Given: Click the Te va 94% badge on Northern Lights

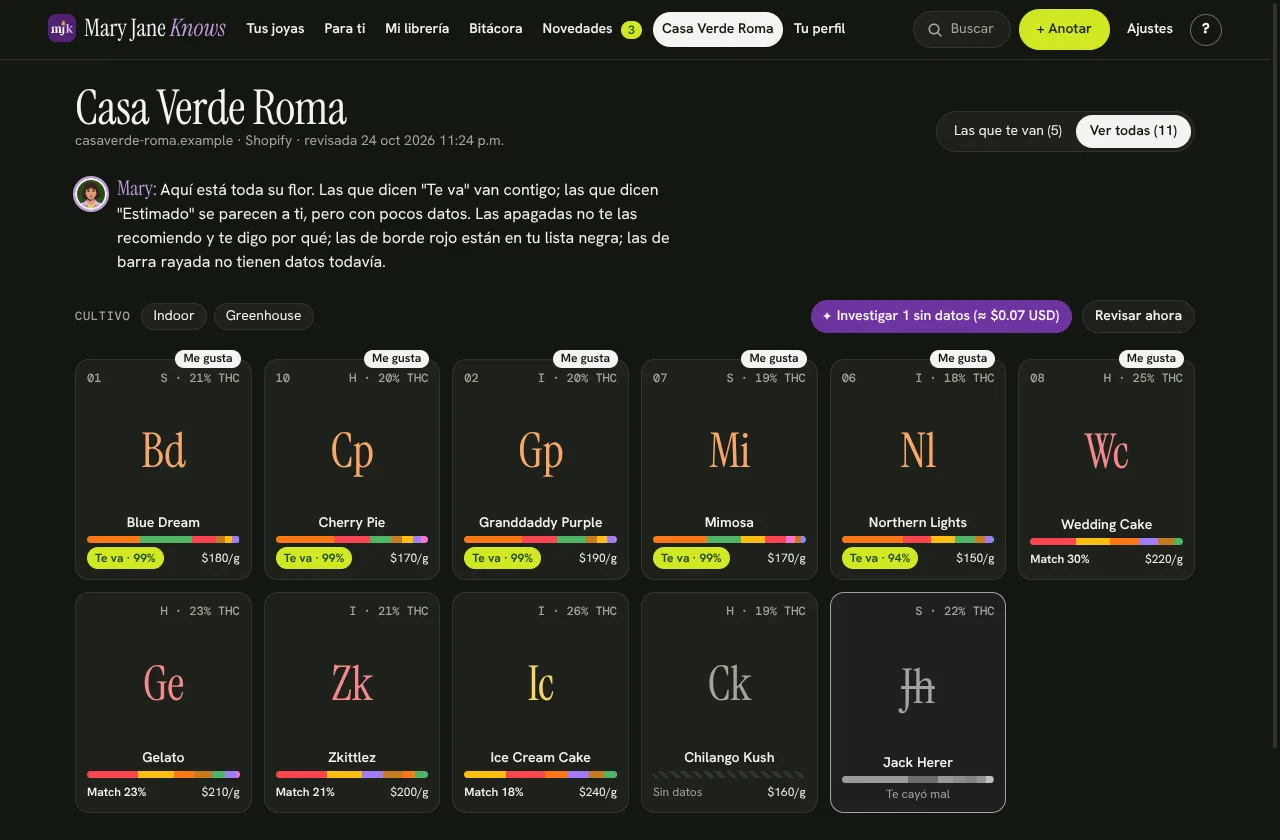Looking at the screenshot, I should tap(880, 558).
